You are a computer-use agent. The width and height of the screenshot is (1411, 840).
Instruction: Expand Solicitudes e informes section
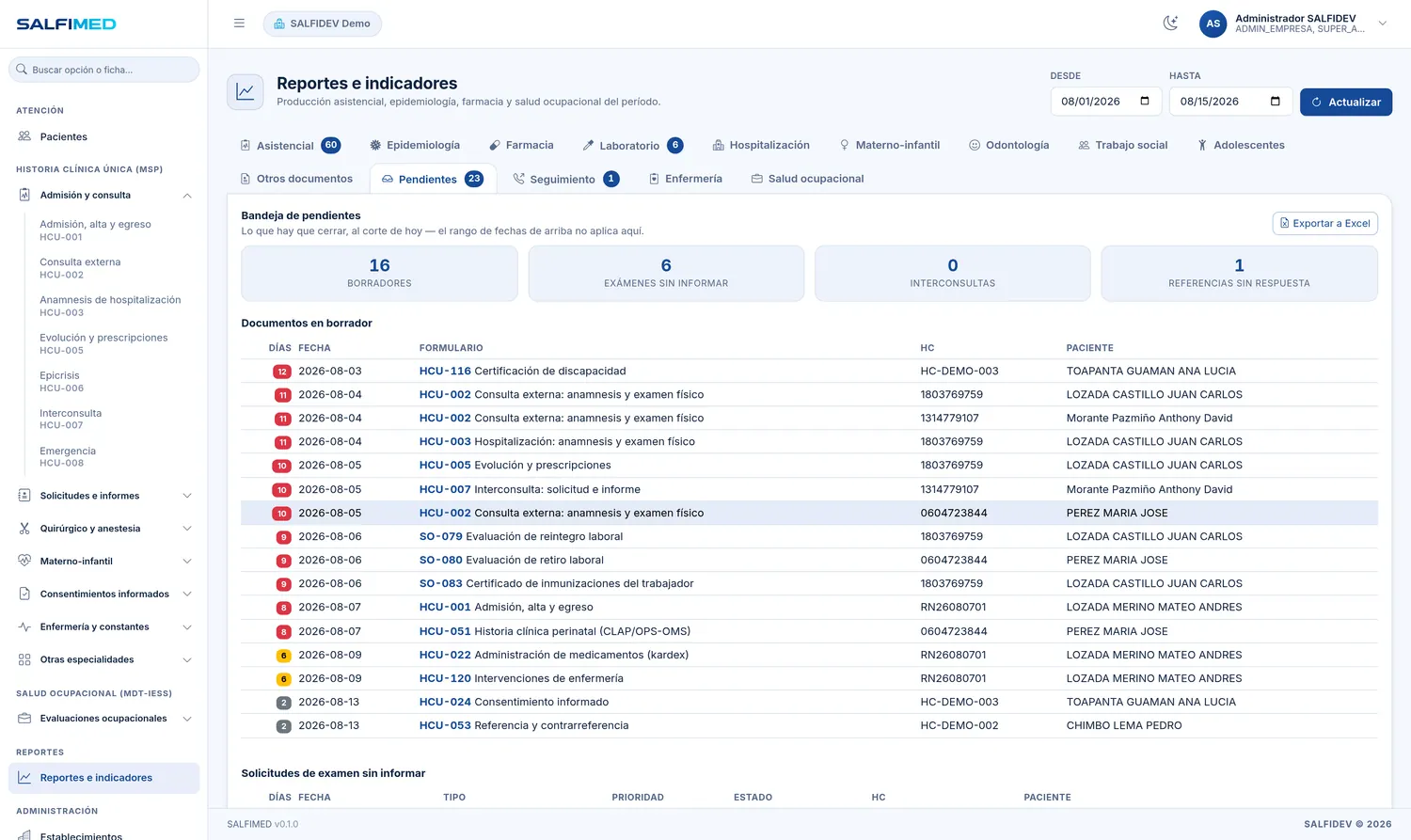(x=103, y=496)
